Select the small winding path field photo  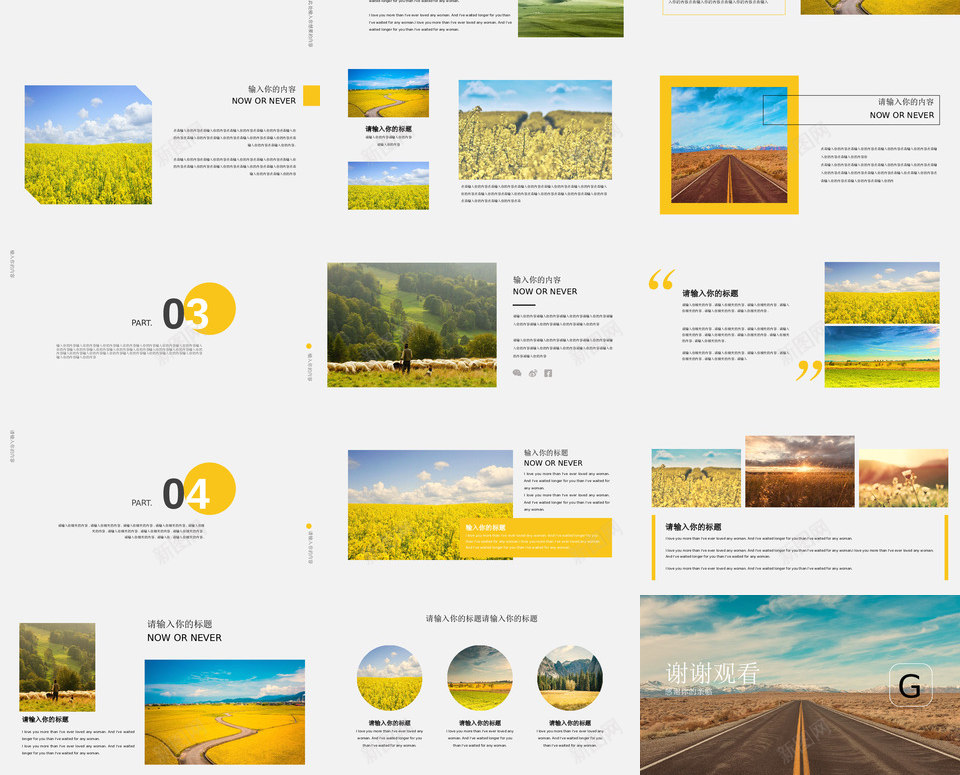pyautogui.click(x=388, y=93)
